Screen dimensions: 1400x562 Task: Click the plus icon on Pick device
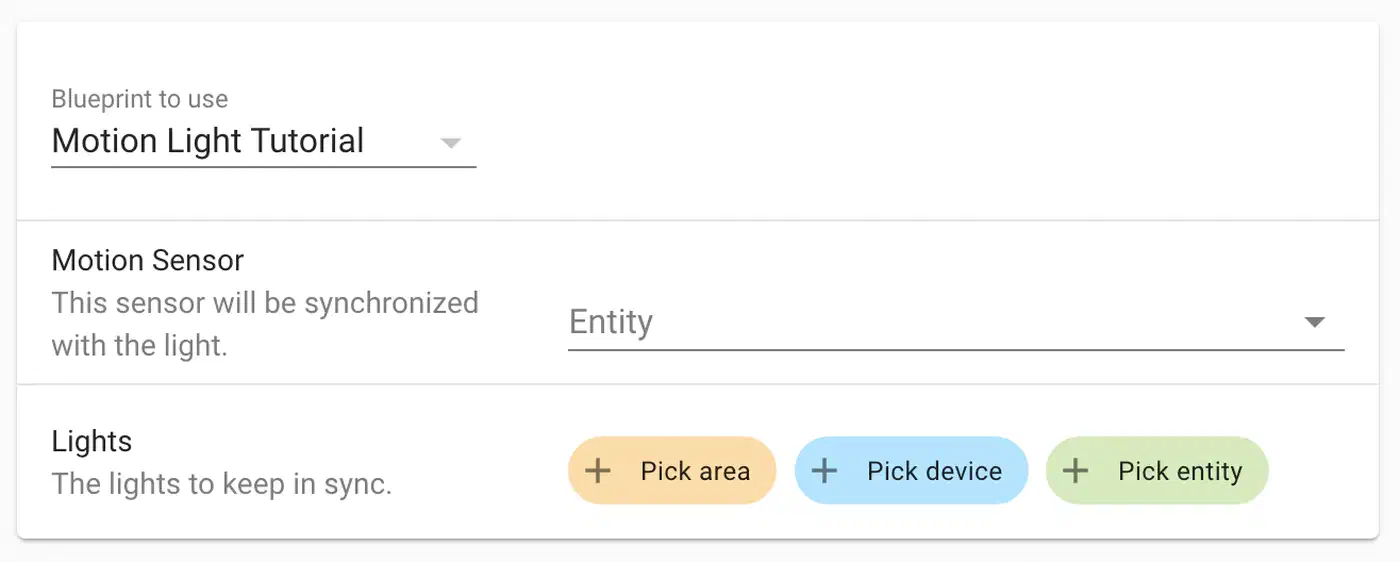pos(824,471)
